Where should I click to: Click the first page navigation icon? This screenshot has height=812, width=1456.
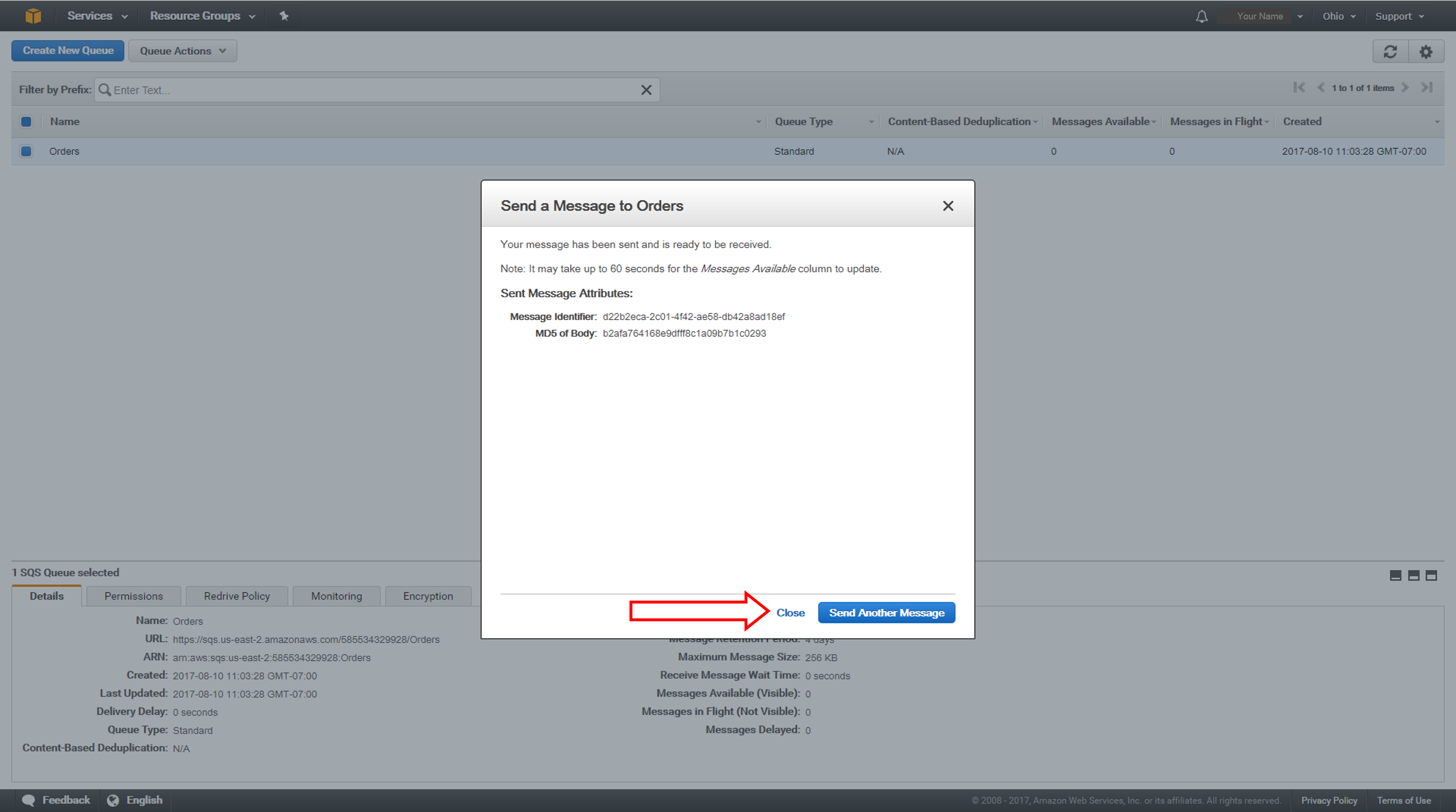[x=1299, y=89]
